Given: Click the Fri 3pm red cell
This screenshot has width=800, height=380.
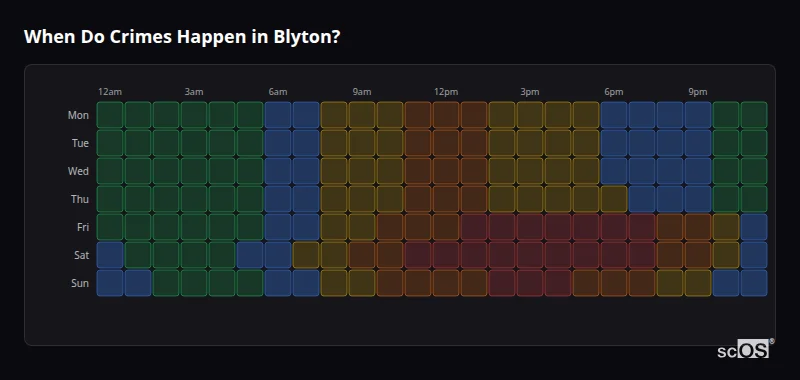Looking at the screenshot, I should pos(530,227).
